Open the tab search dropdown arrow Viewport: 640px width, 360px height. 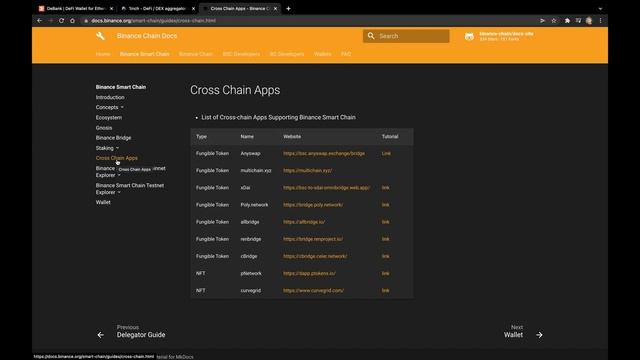coord(600,9)
